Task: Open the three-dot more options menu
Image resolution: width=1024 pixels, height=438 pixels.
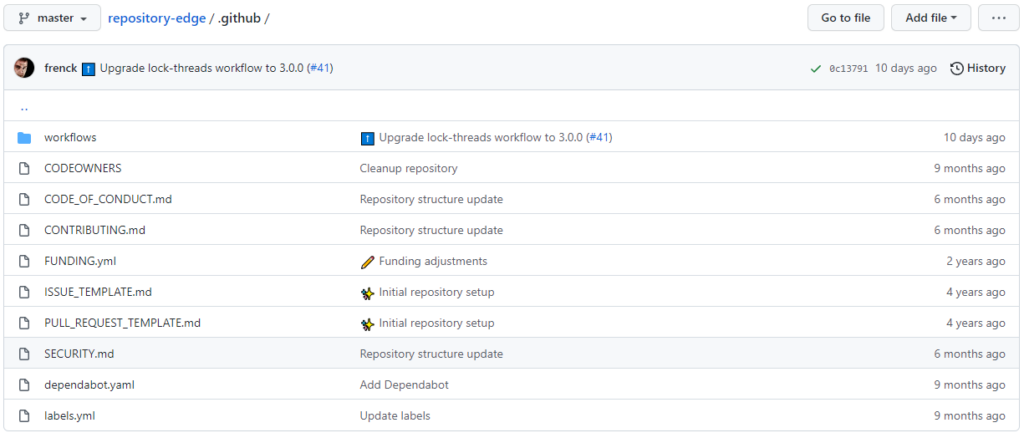Action: tap(999, 18)
